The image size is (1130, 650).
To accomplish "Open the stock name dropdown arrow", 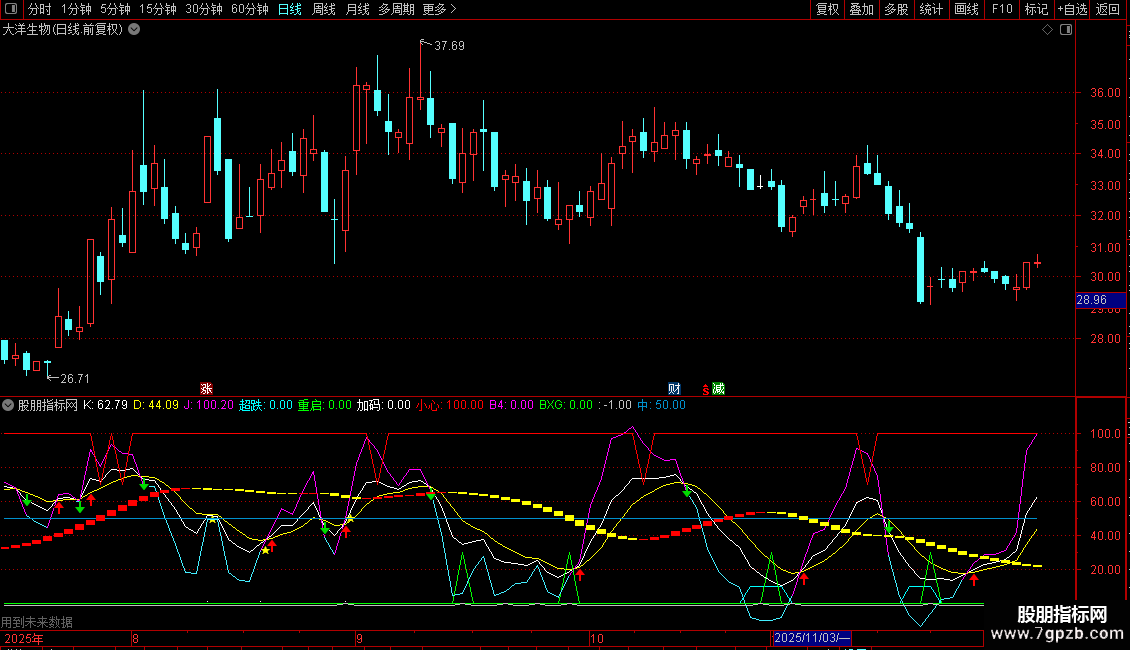I will (x=134, y=30).
